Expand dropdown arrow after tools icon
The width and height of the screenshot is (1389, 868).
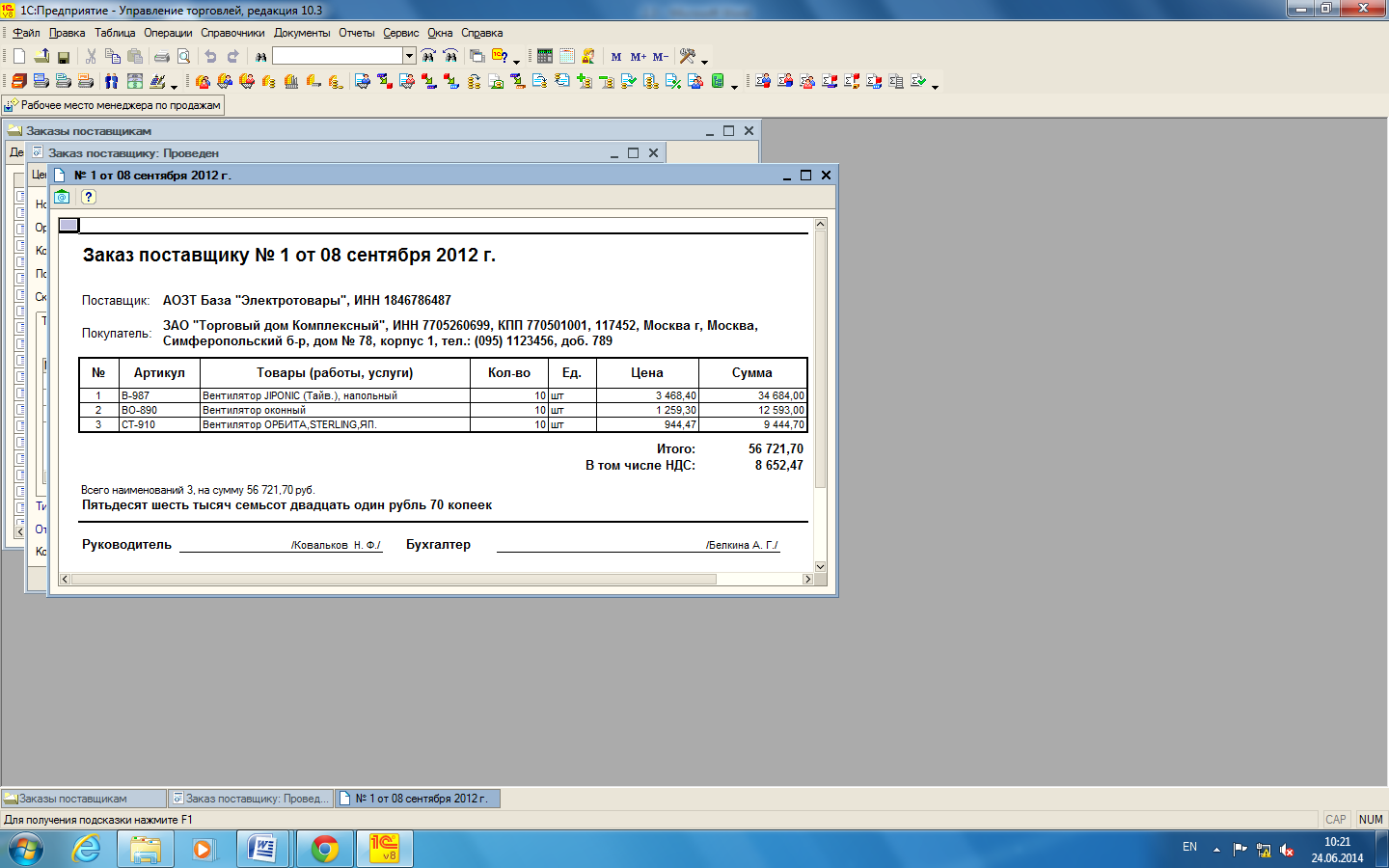coord(704,61)
